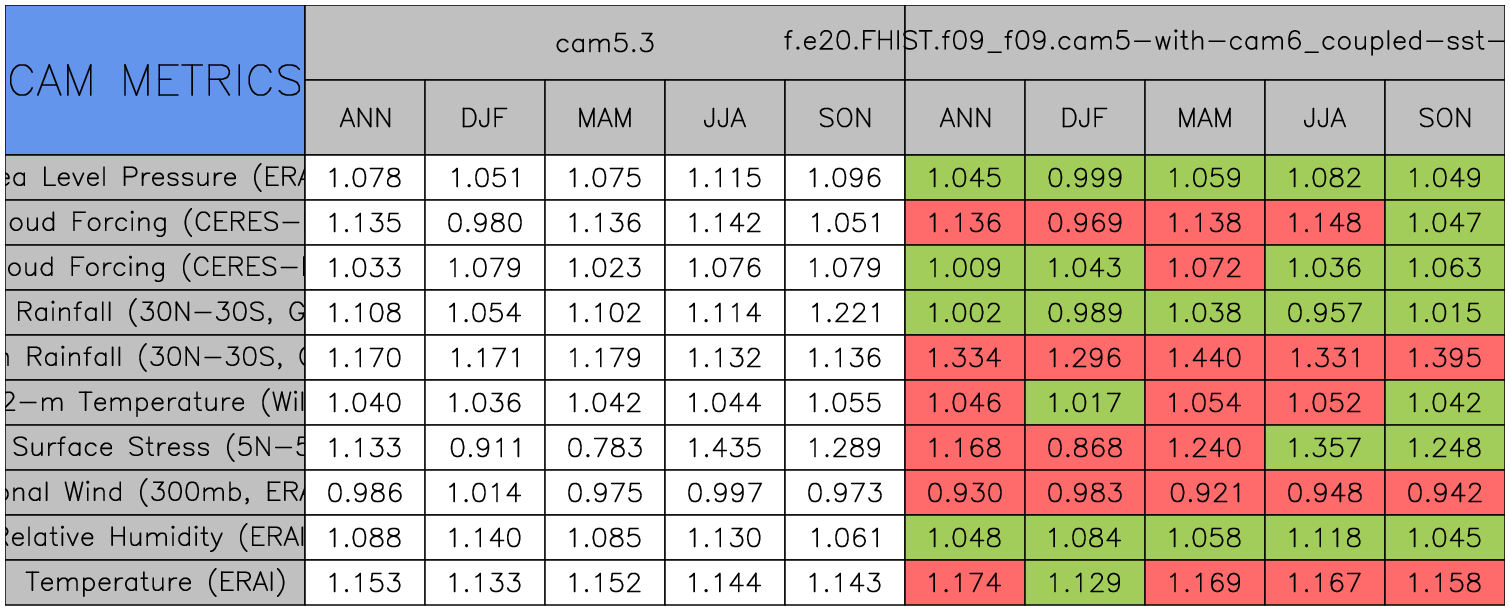Select the cell showing 0.783
Image resolution: width=1510 pixels, height=611 pixels.
pos(605,448)
